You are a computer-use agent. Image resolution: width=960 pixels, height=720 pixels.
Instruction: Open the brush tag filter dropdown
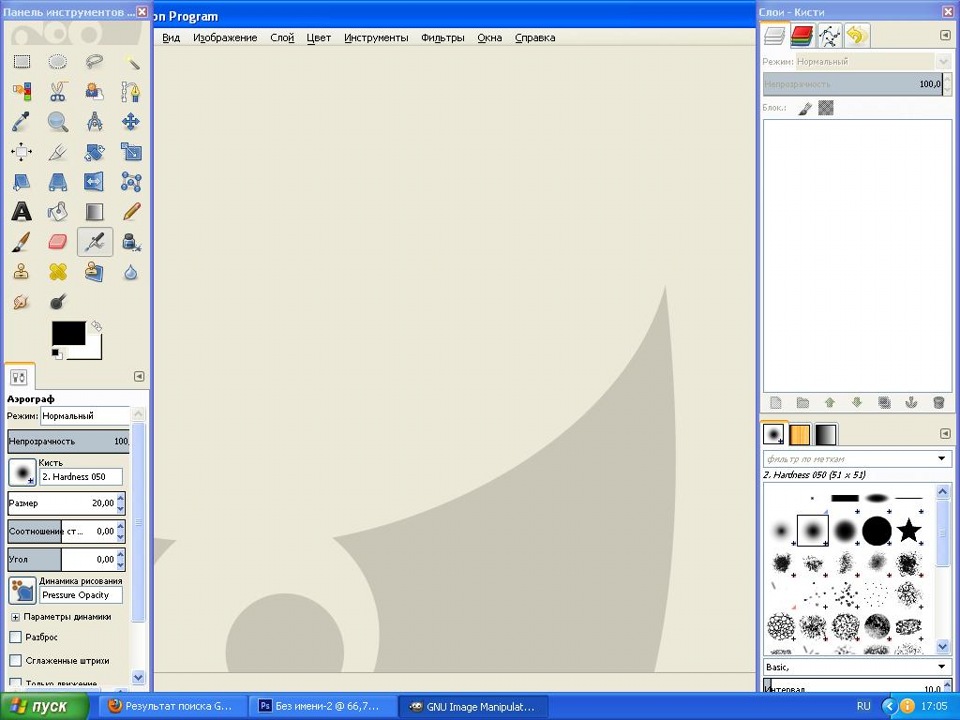pos(942,459)
